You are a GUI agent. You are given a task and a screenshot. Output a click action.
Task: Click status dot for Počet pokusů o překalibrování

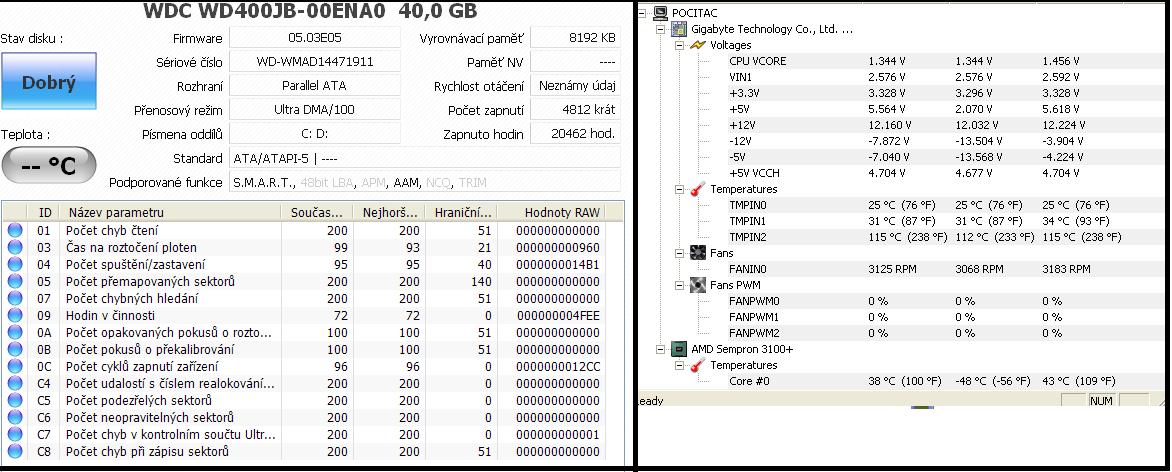tap(15, 349)
